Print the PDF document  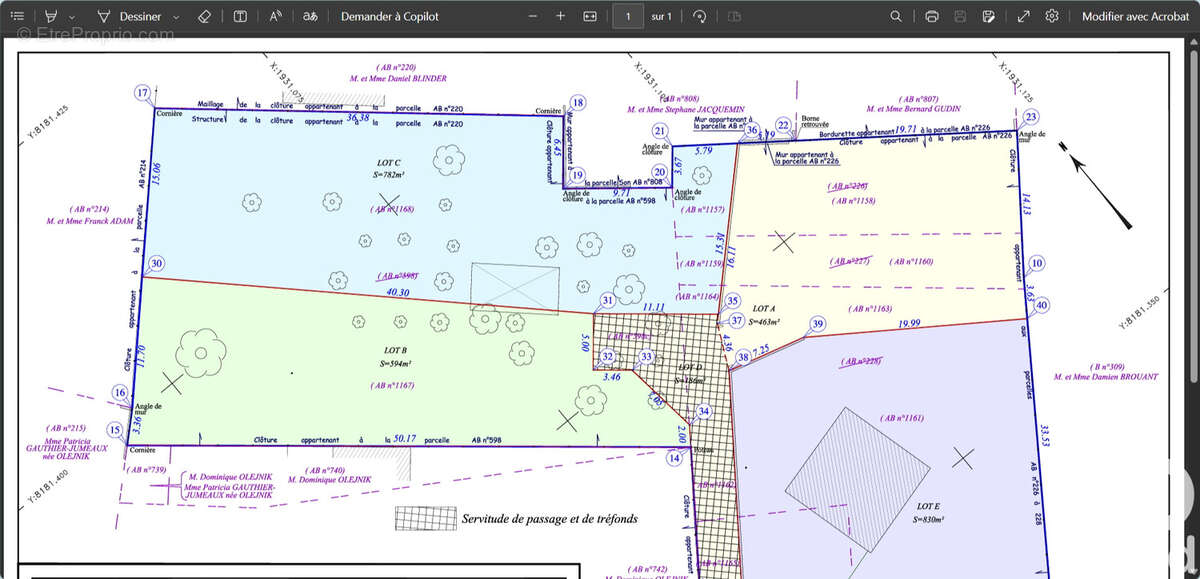tap(932, 17)
